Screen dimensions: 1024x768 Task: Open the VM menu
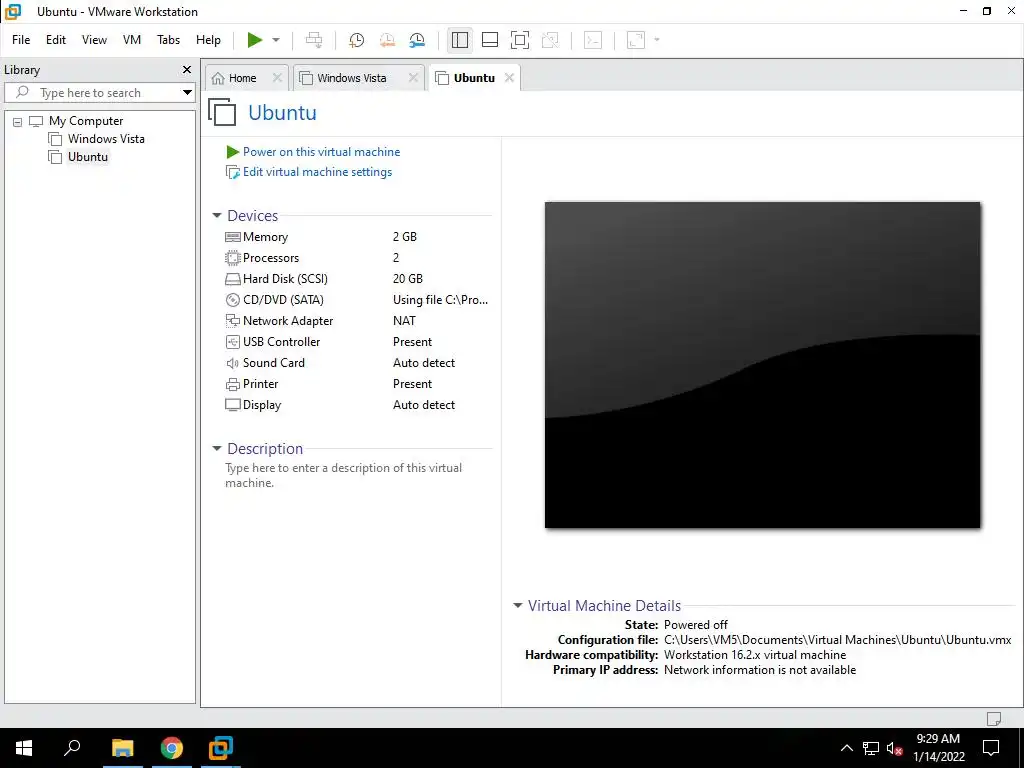coord(132,40)
